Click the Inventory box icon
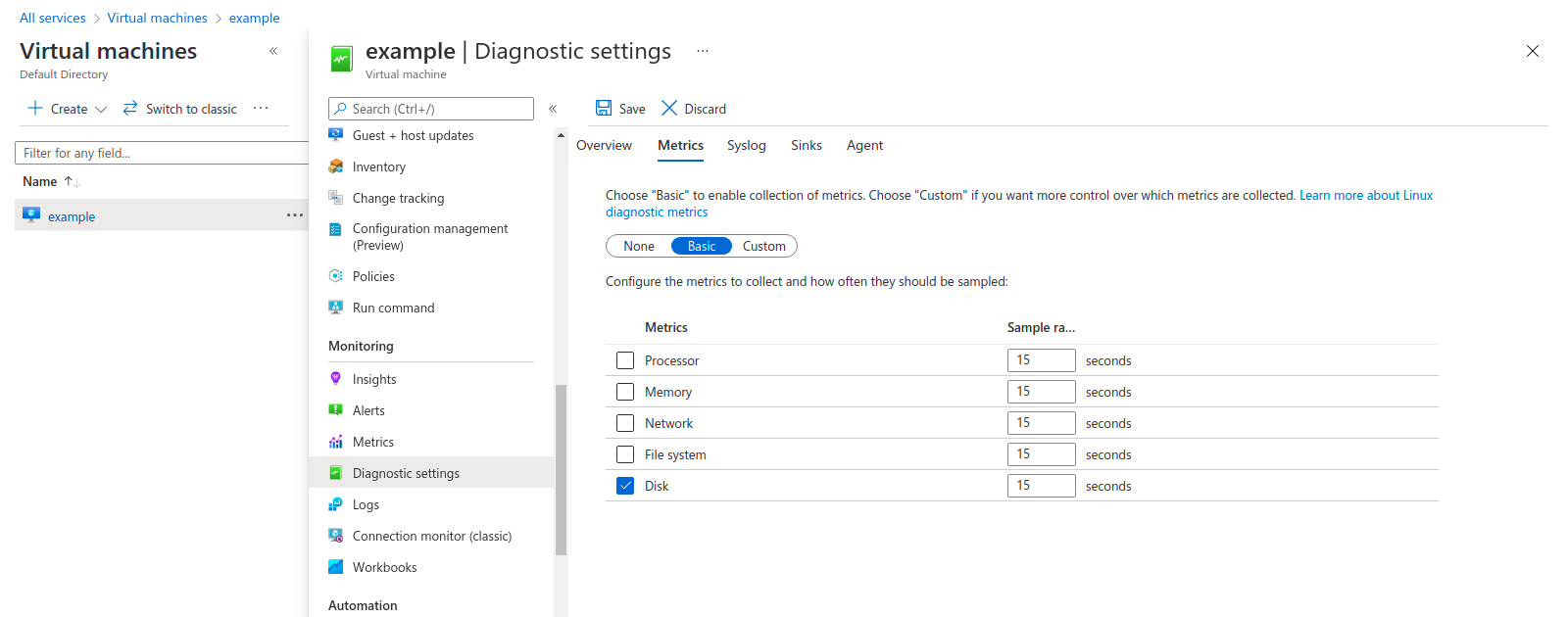This screenshot has height=617, width=1568. 336,166
